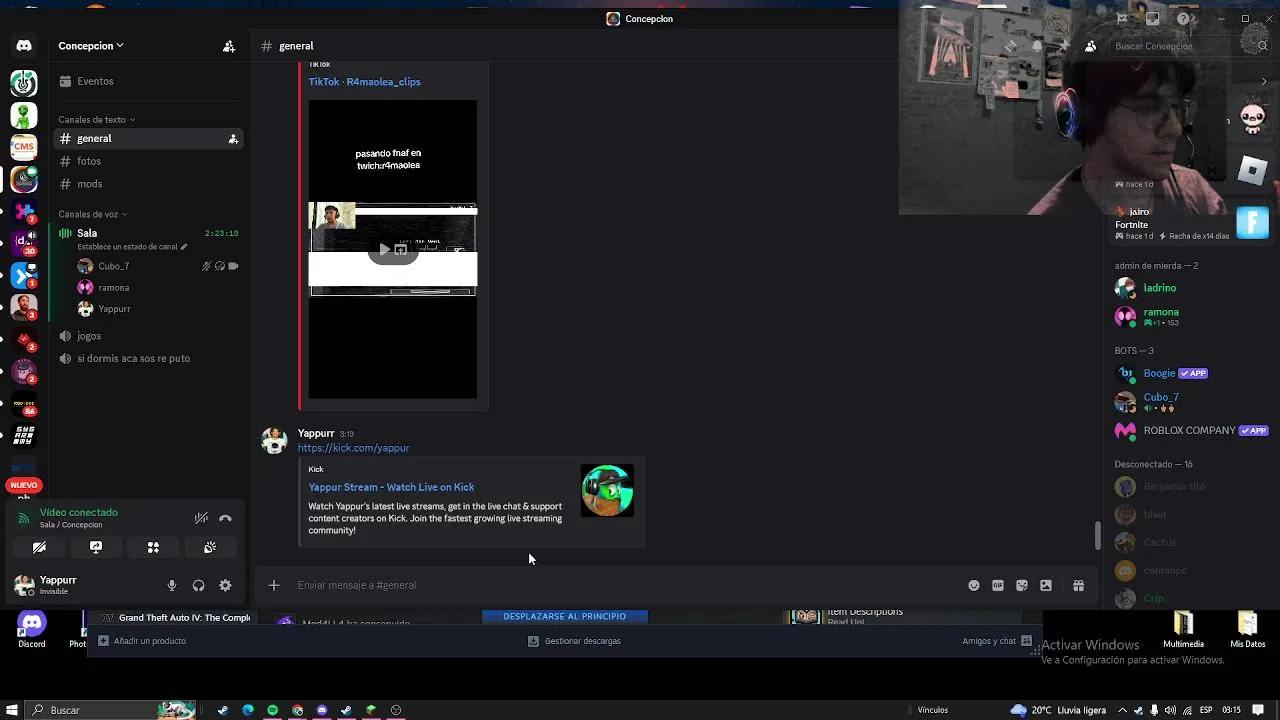Click Yappurr in the Sala voice channel
Viewport: 1280px width, 720px height.
click(x=114, y=309)
